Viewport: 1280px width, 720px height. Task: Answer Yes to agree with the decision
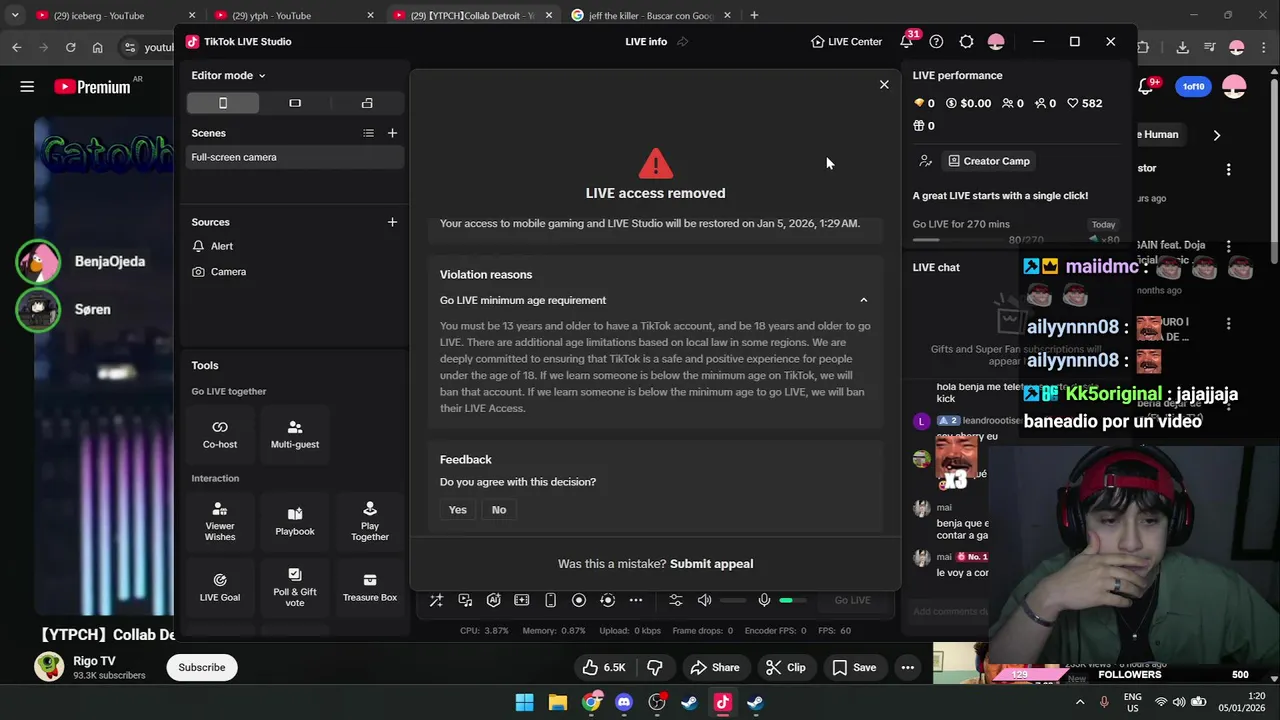coord(457,510)
